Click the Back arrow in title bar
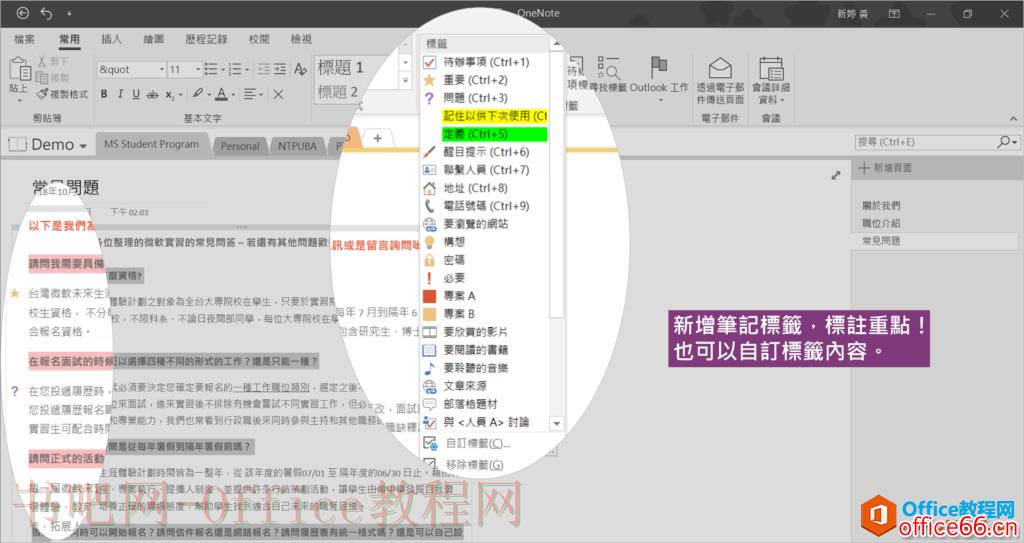Viewport: 1024px width, 543px height. 23,13
